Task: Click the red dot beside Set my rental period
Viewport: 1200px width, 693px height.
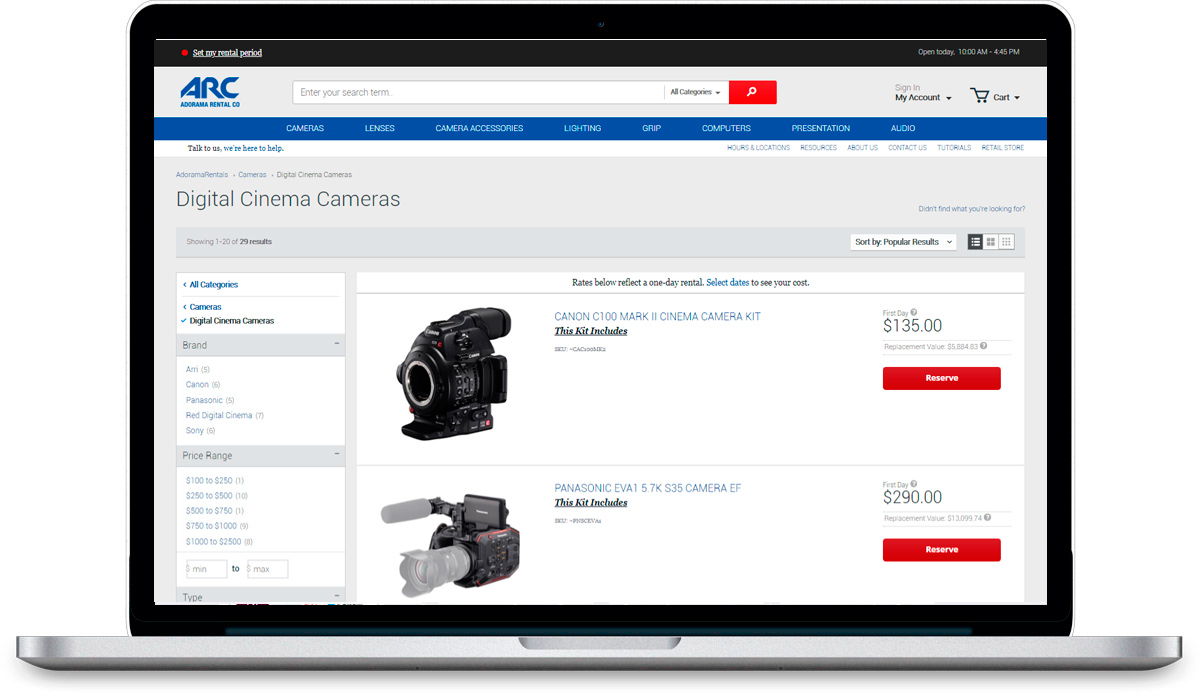Action: [x=184, y=52]
